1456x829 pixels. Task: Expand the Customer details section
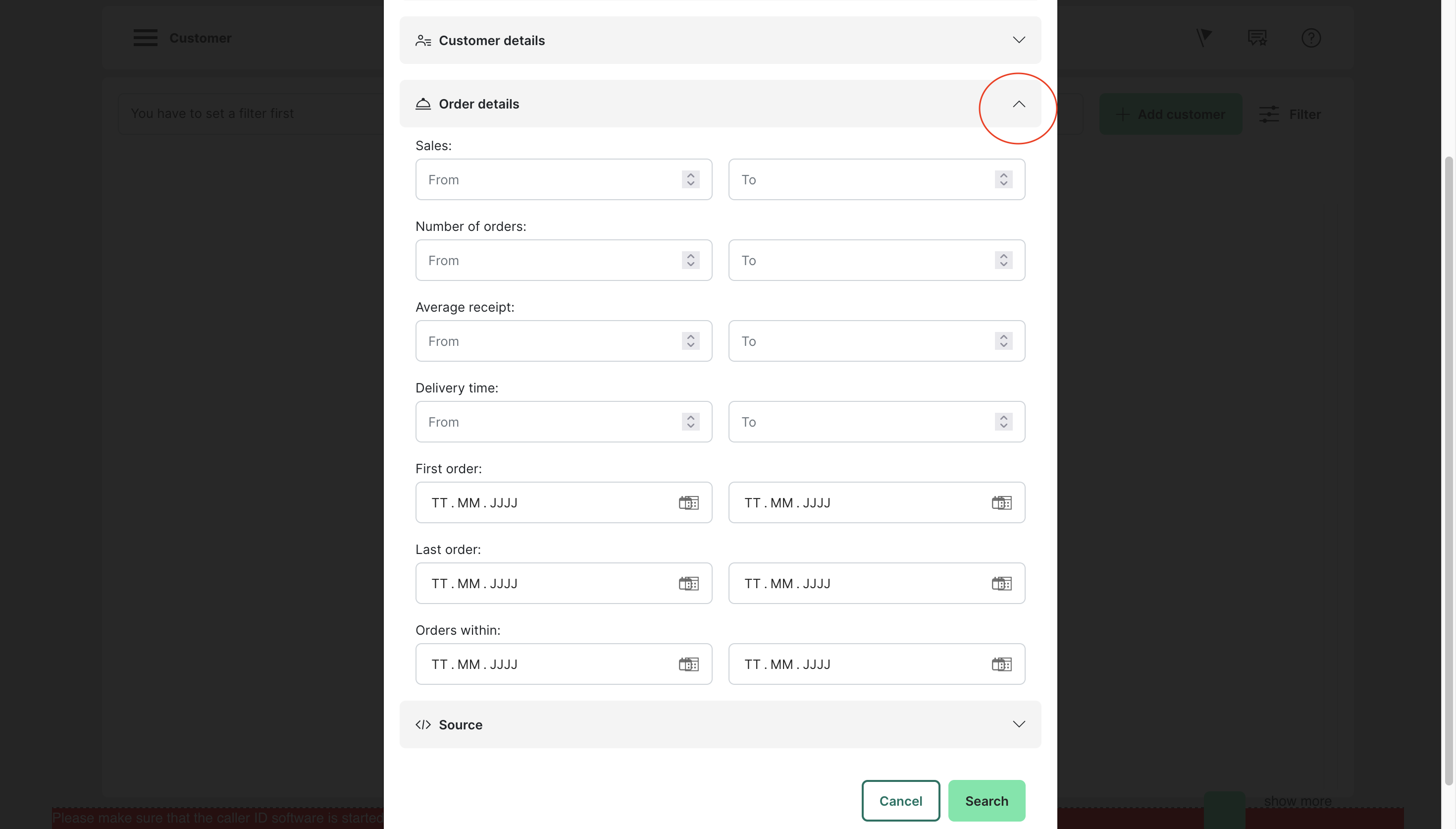point(1019,40)
